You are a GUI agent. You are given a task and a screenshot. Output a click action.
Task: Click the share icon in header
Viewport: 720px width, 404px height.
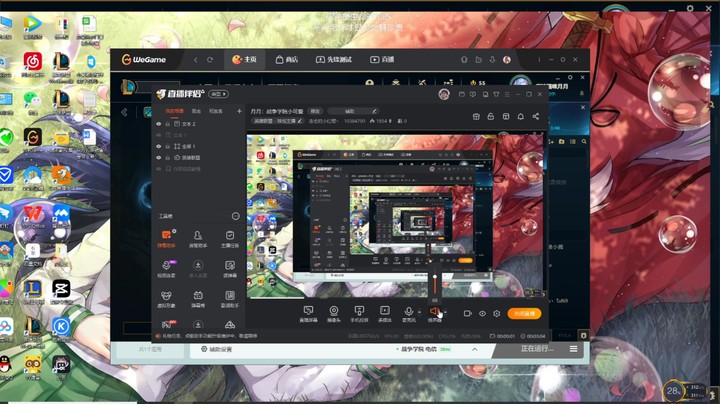[x=536, y=117]
